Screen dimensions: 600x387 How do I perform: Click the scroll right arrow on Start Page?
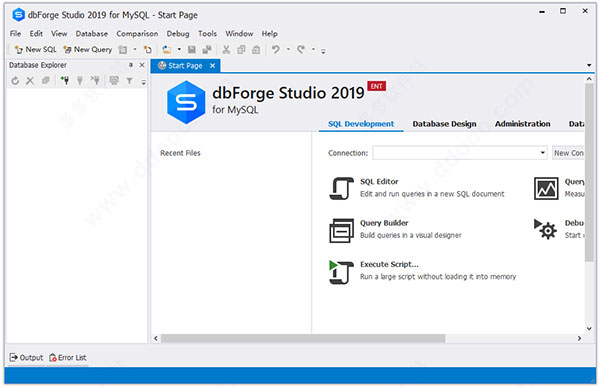(x=579, y=338)
